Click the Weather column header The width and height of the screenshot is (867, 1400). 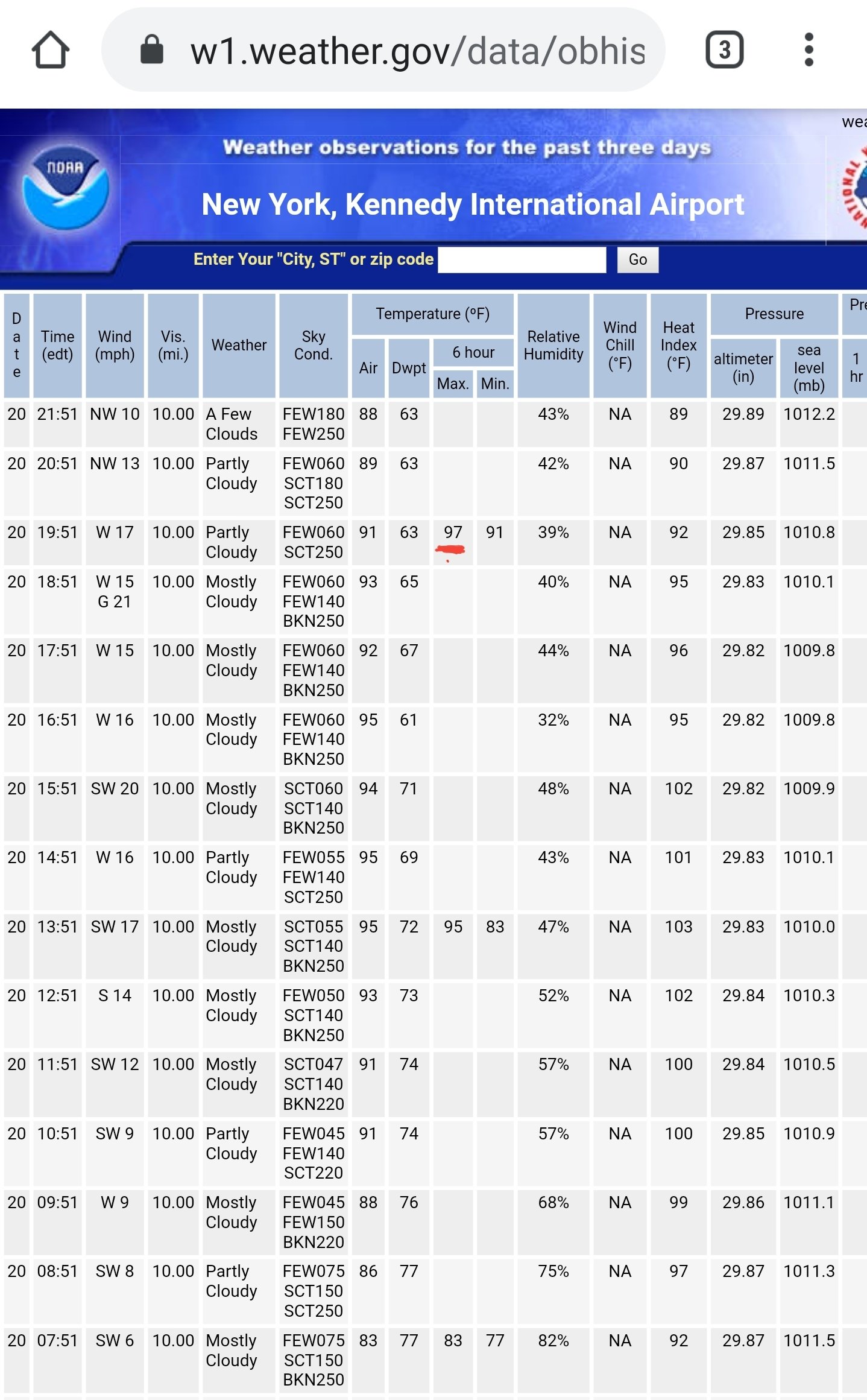(x=239, y=346)
